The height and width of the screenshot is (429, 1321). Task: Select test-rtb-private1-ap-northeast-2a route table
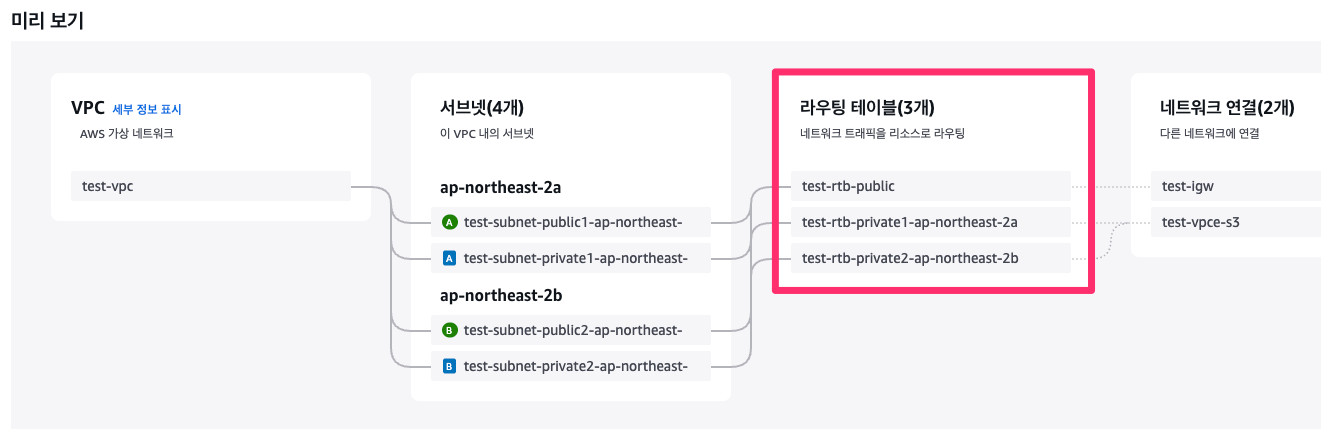tap(931, 222)
